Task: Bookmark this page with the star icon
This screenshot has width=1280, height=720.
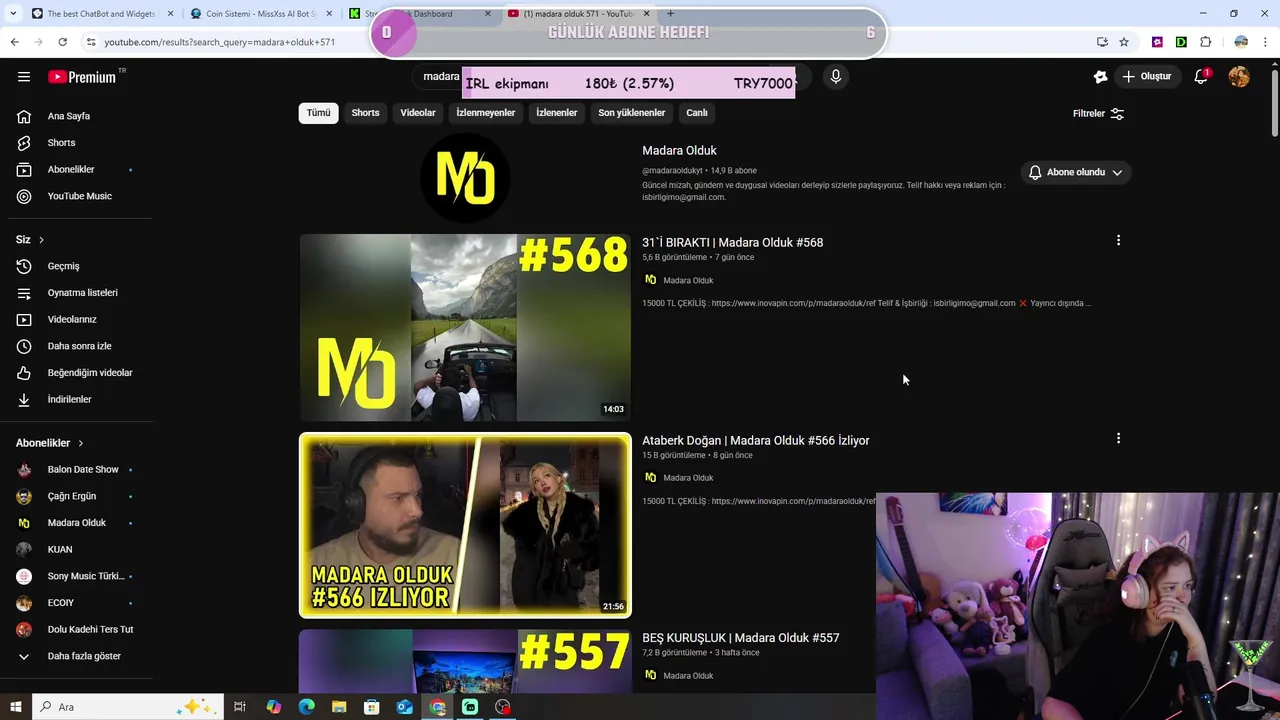Action: (x=1124, y=42)
